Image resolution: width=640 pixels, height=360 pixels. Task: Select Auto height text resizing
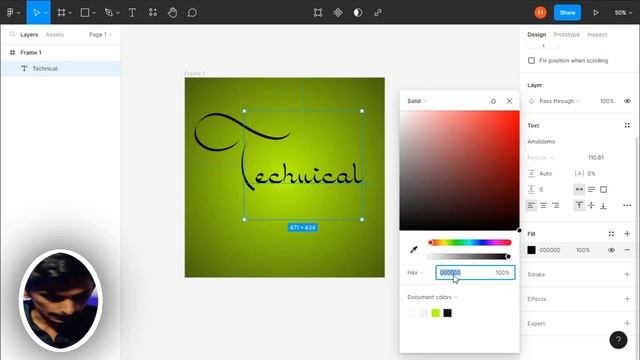click(x=591, y=189)
